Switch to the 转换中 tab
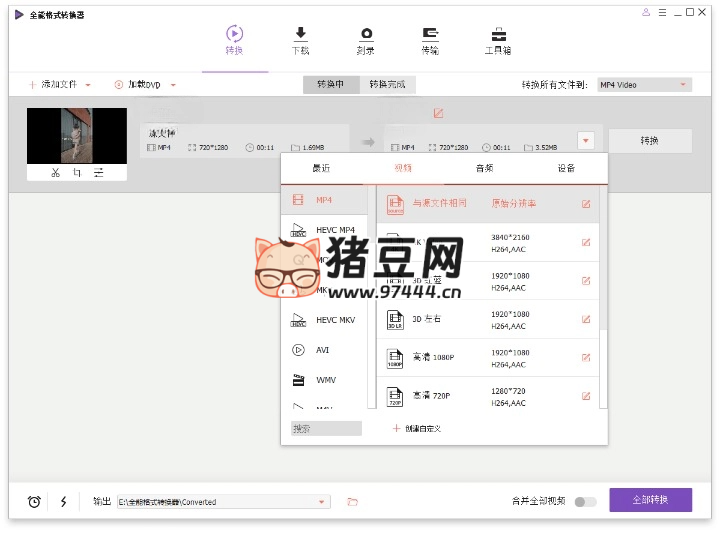Image resolution: width=720 pixels, height=533 pixels. pyautogui.click(x=331, y=84)
